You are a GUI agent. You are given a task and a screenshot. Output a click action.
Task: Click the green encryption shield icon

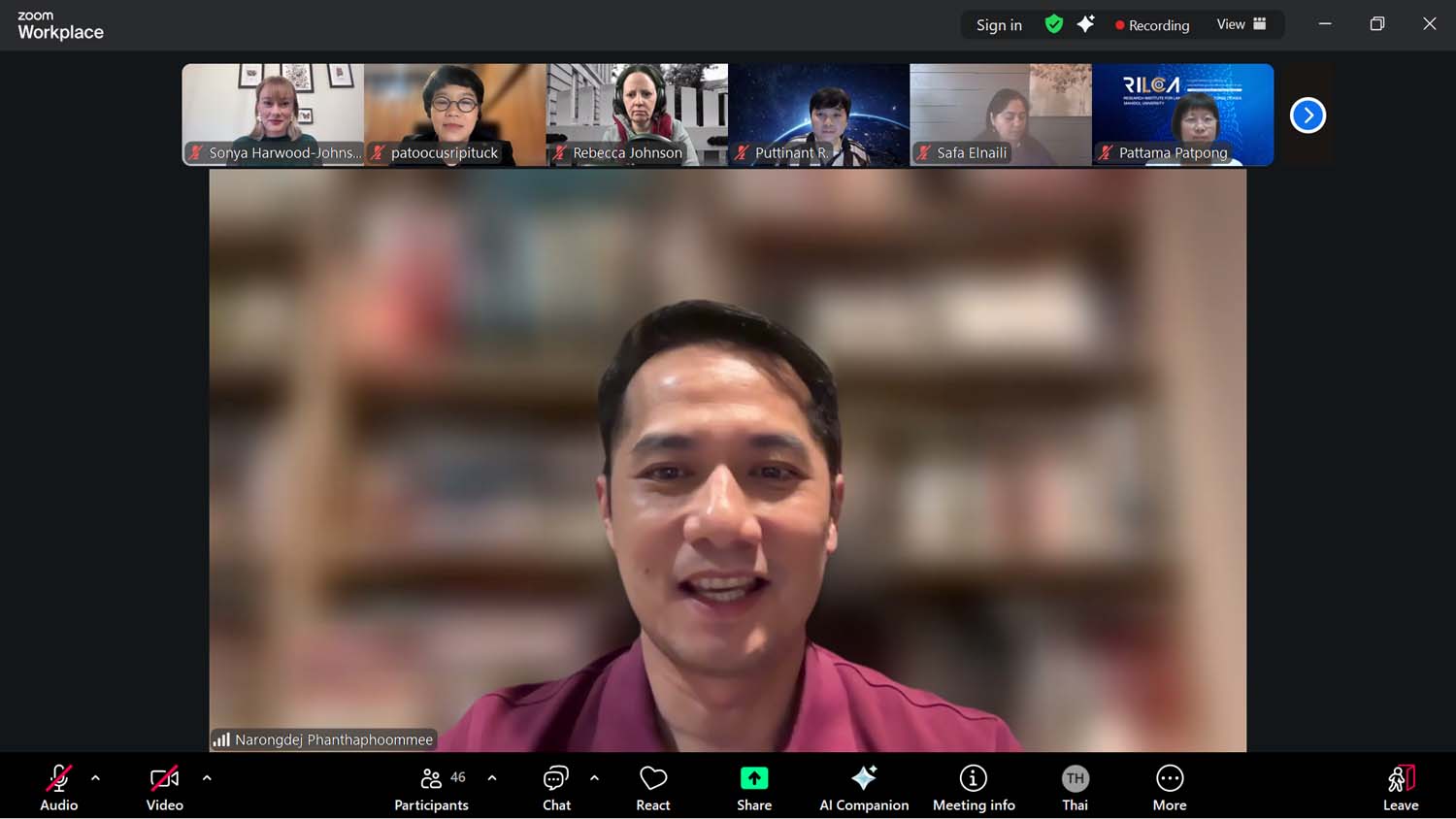point(1054,24)
